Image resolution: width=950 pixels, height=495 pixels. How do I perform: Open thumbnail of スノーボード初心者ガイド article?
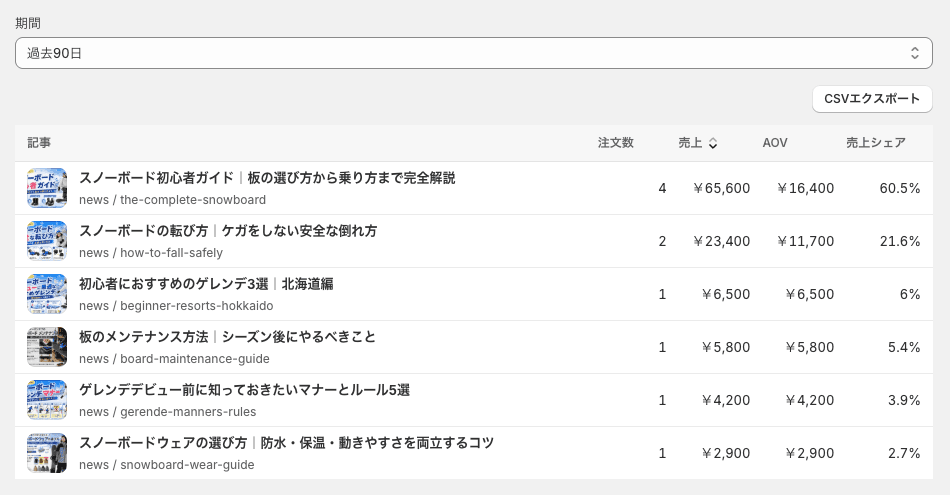point(47,188)
